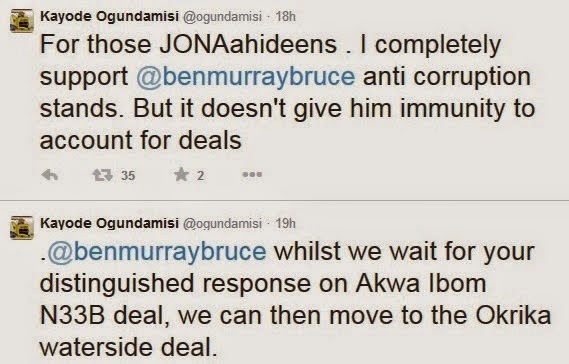Open the 18h timestamp permalink
This screenshot has width=569, height=364.
tap(286, 16)
